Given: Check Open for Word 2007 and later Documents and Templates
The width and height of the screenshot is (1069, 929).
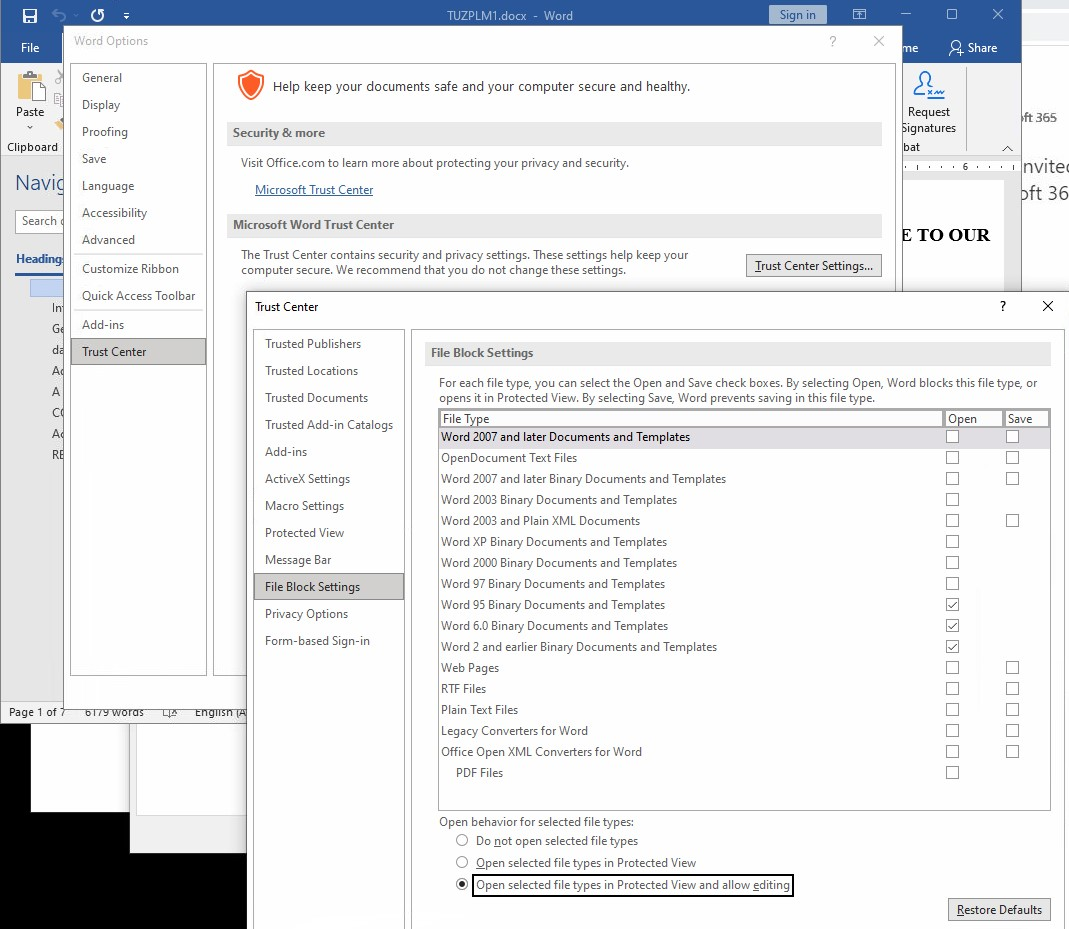Looking at the screenshot, I should point(952,437).
